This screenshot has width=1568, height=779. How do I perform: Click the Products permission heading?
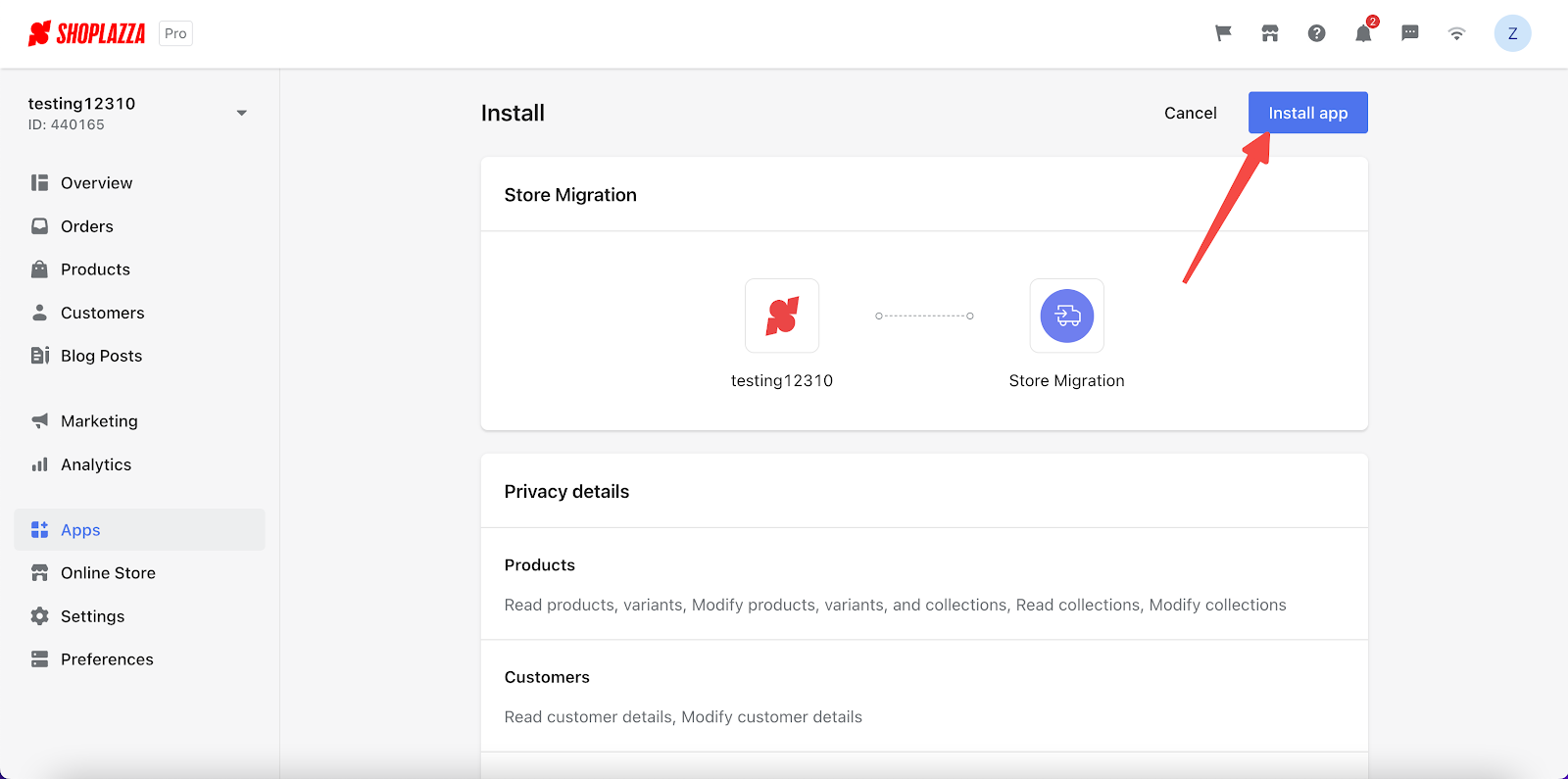pyautogui.click(x=539, y=565)
